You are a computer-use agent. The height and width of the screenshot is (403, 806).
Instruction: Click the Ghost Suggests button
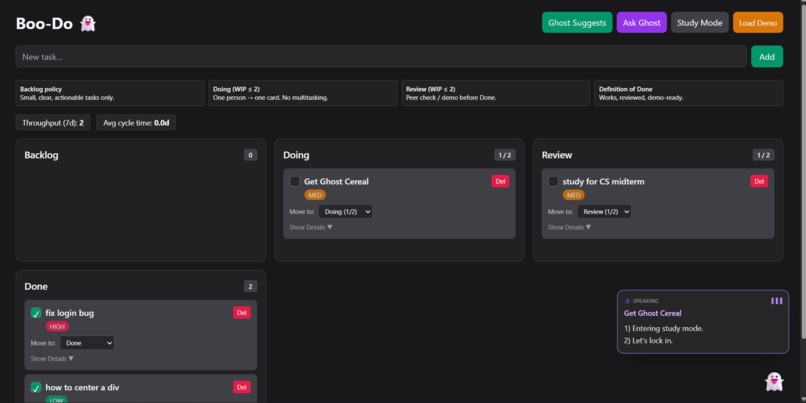click(x=577, y=23)
